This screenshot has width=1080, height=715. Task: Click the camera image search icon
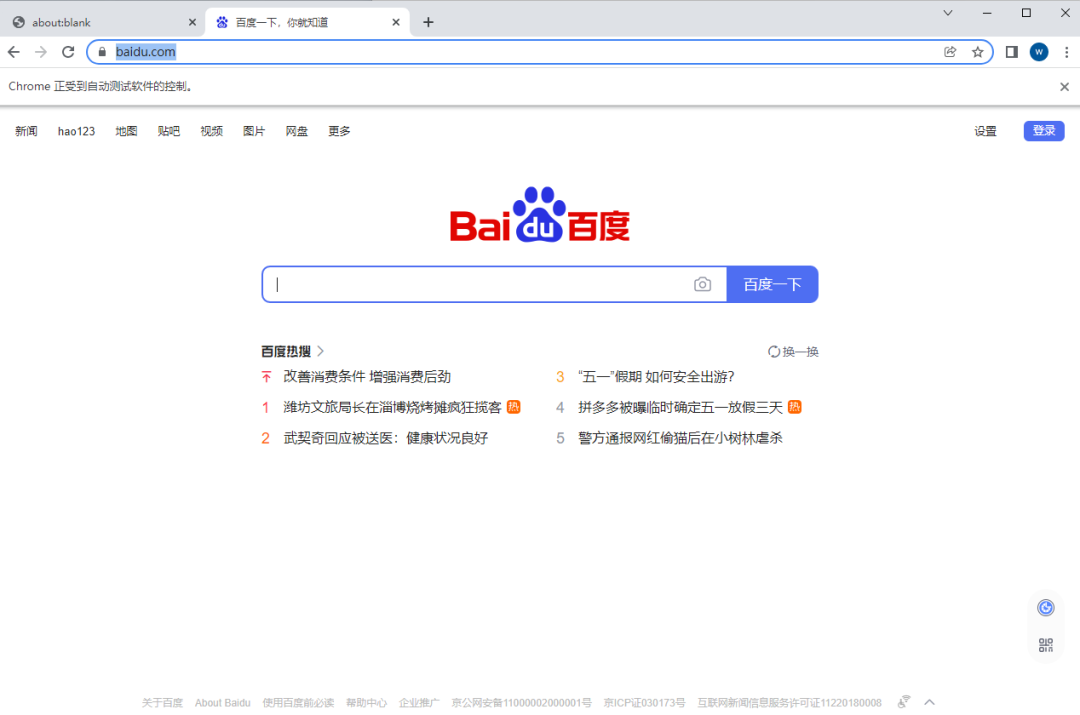[702, 284]
